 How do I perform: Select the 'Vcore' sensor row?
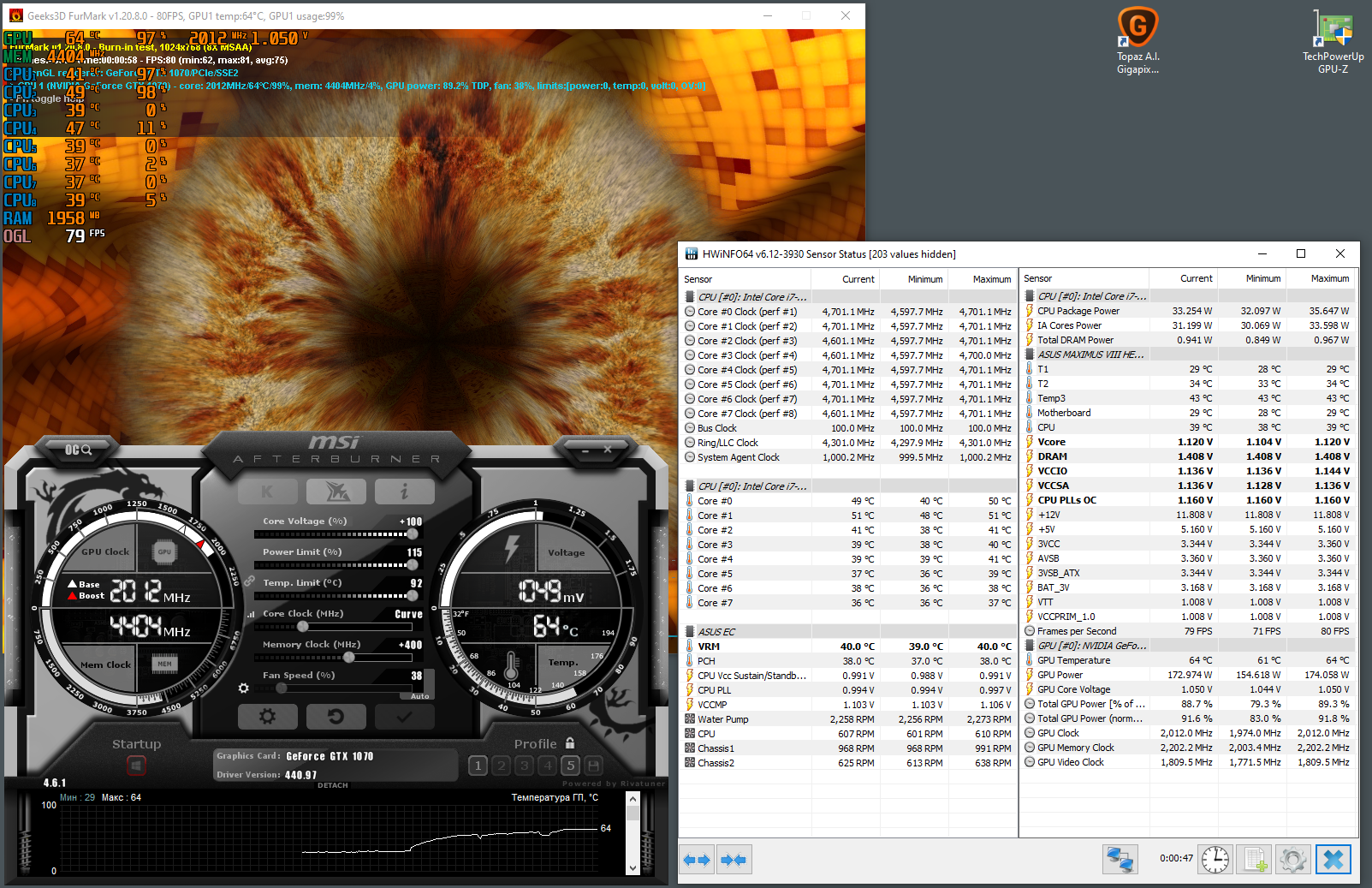(1188, 442)
